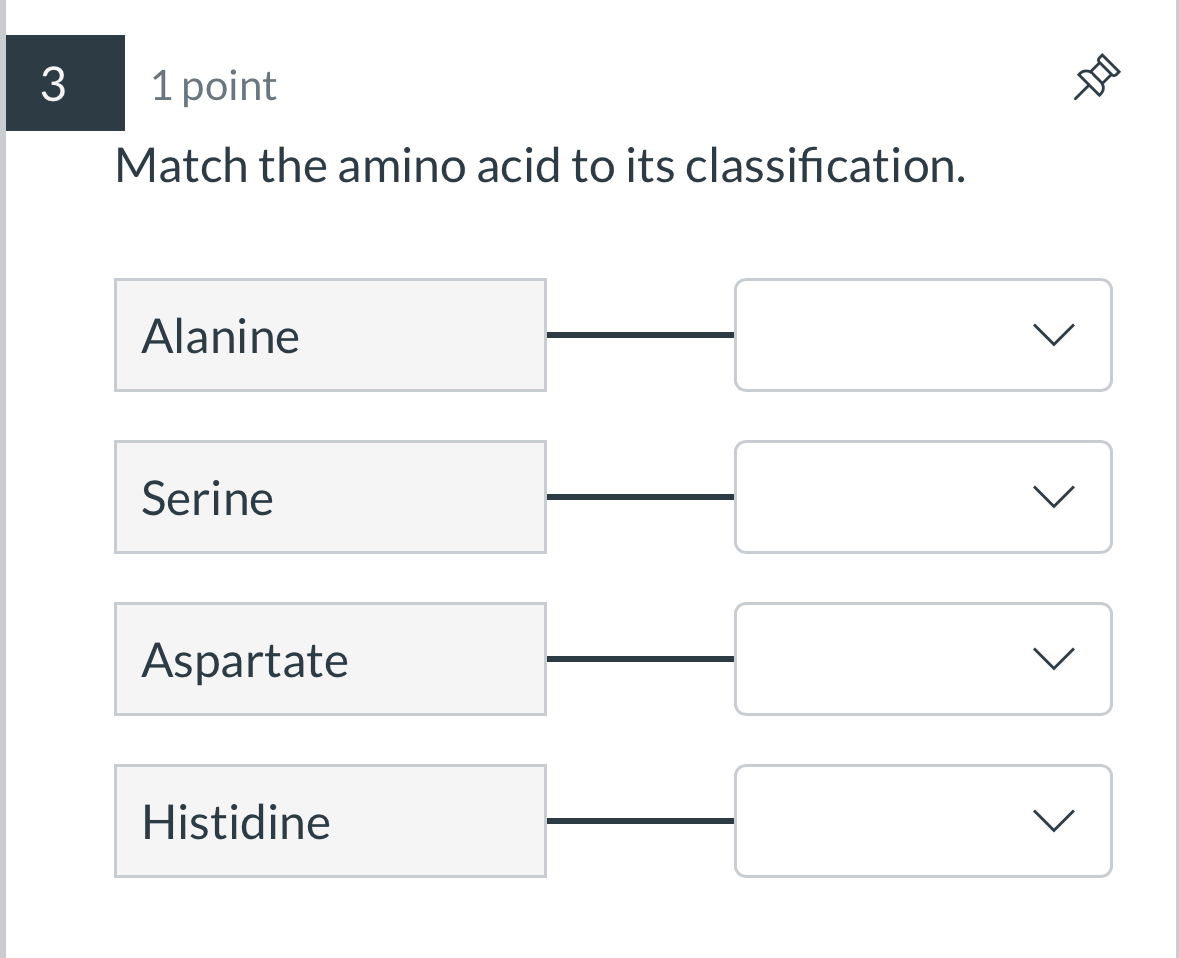Click the 1 point label
This screenshot has height=958, width=1179.
point(213,86)
